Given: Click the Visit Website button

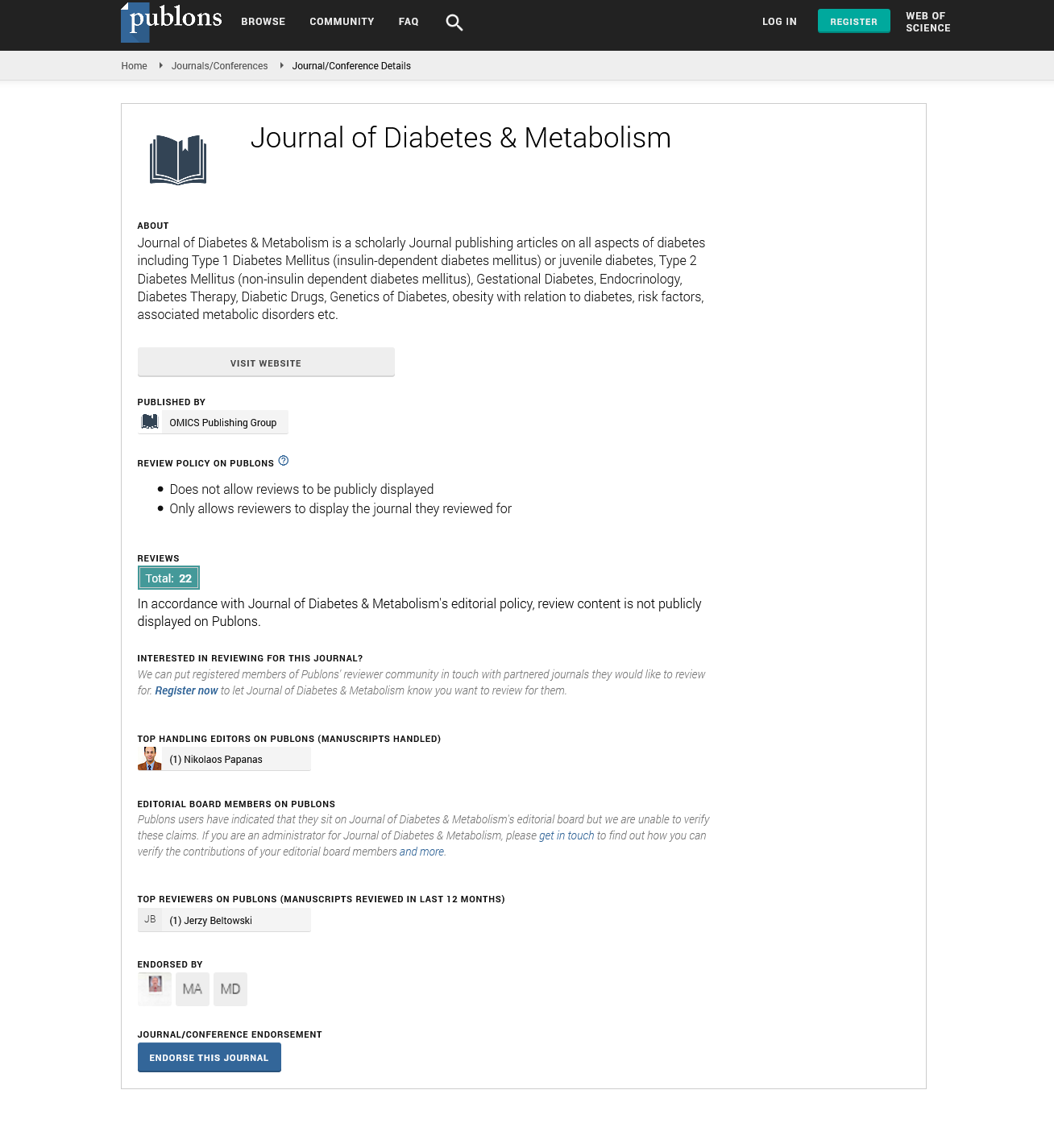Looking at the screenshot, I should pos(266,363).
